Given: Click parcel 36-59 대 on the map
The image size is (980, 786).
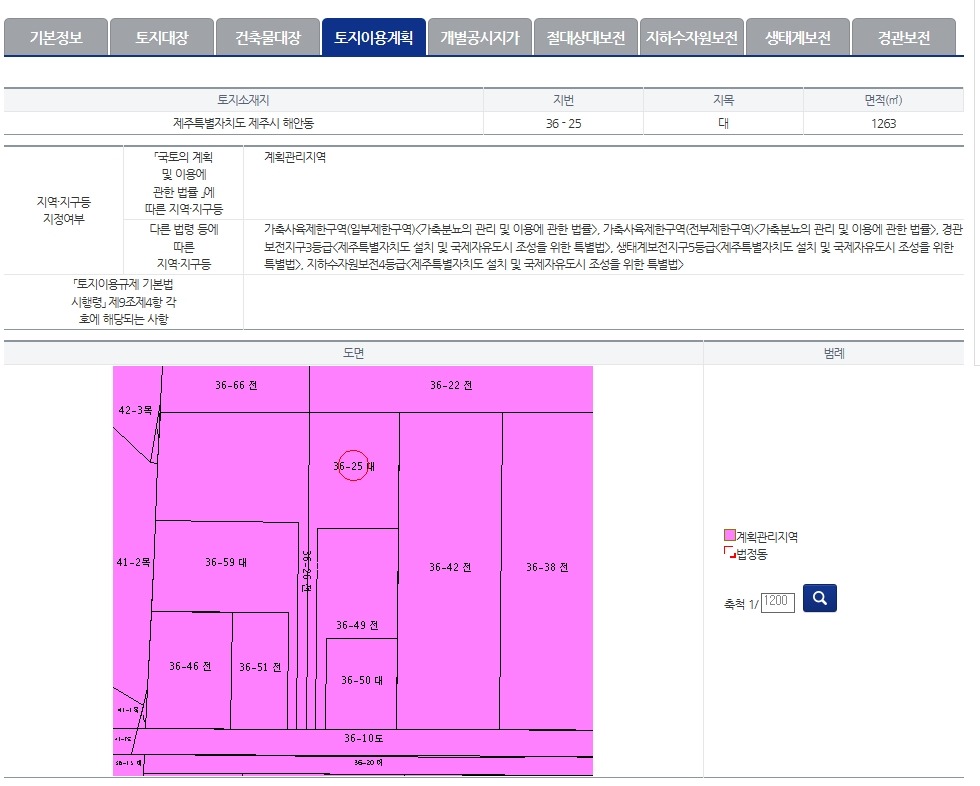Looking at the screenshot, I should (226, 562).
